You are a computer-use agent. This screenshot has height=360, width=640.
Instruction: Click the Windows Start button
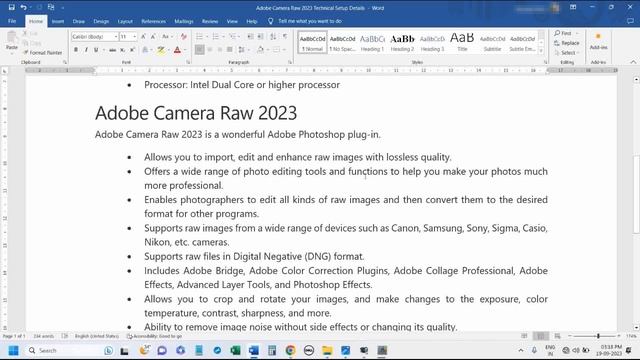(13, 350)
